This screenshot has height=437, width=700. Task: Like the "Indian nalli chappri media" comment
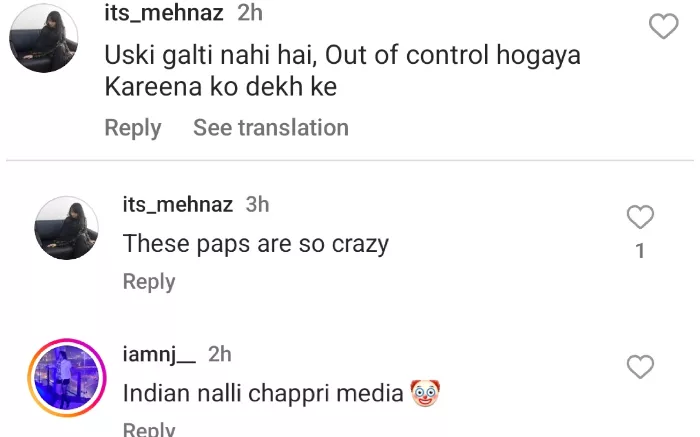(x=640, y=367)
